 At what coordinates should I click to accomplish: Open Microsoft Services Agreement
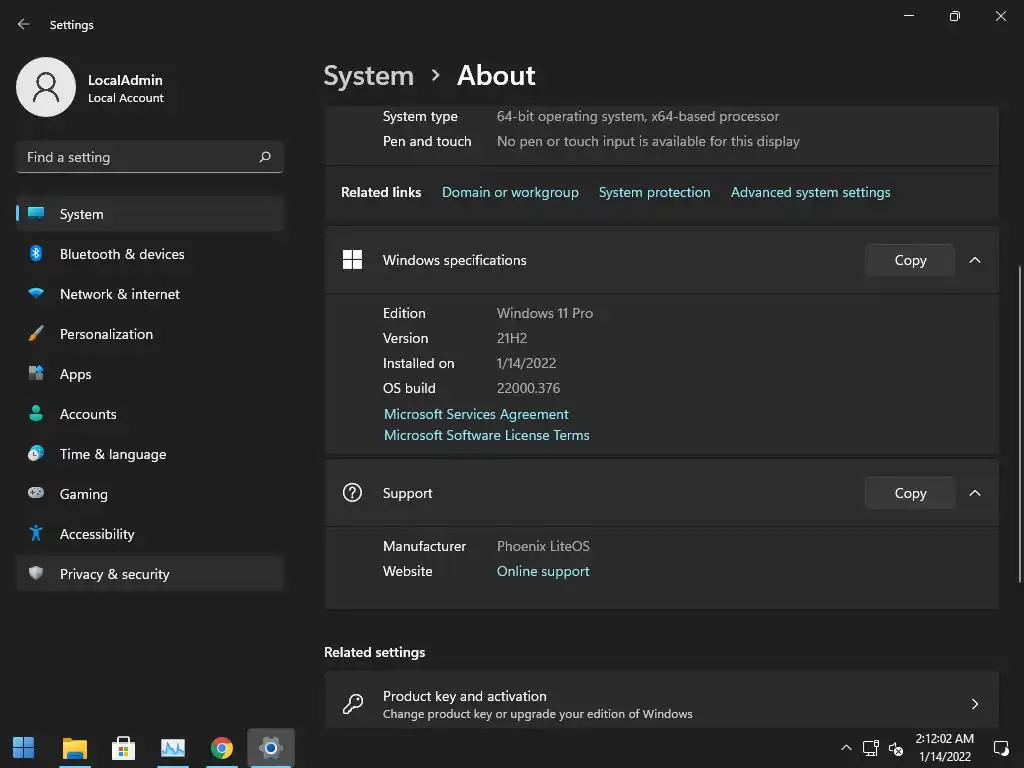coord(476,414)
